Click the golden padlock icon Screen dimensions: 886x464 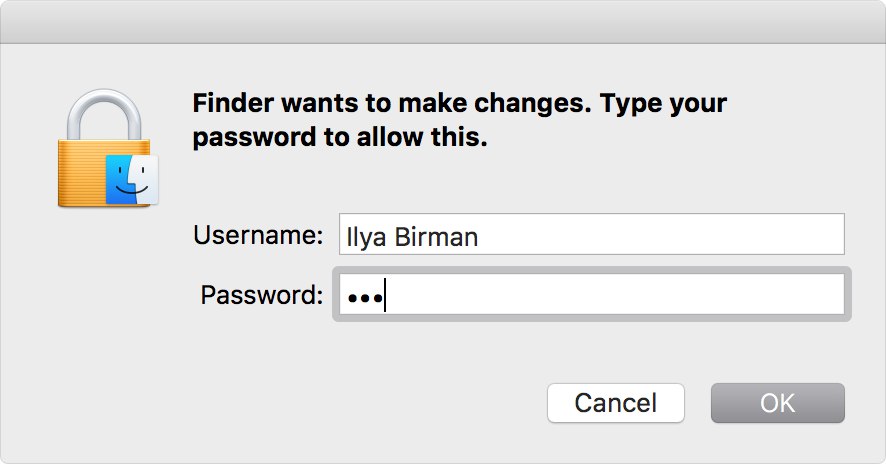pos(107,148)
